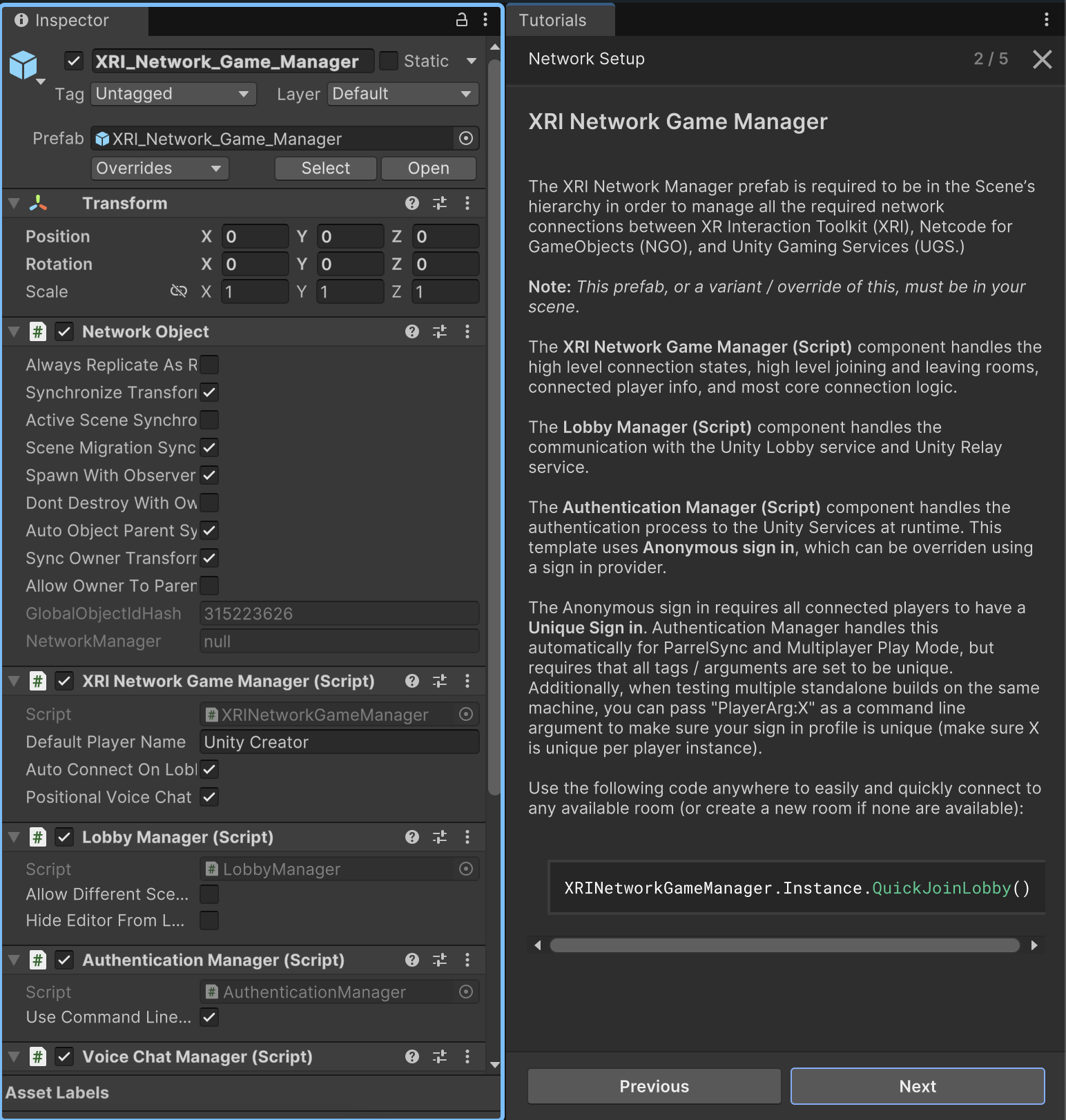
Task: Click scroll-right arrow on code block
Action: coord(1034,945)
